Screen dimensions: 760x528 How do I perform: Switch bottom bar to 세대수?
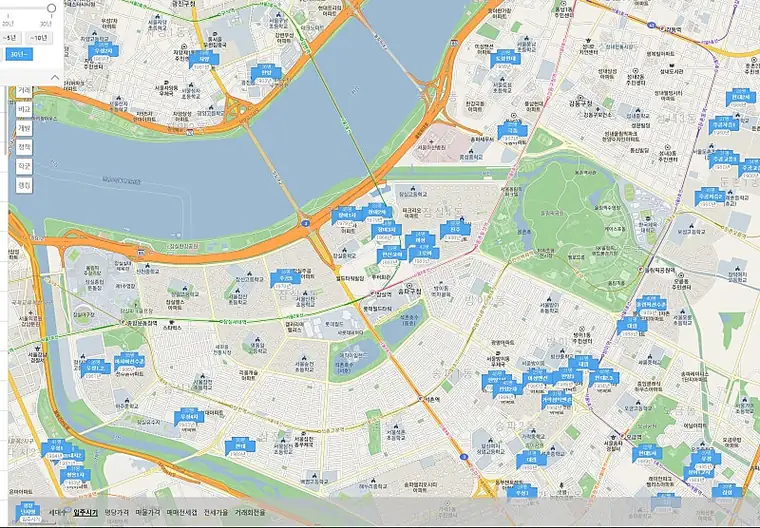click(x=58, y=512)
